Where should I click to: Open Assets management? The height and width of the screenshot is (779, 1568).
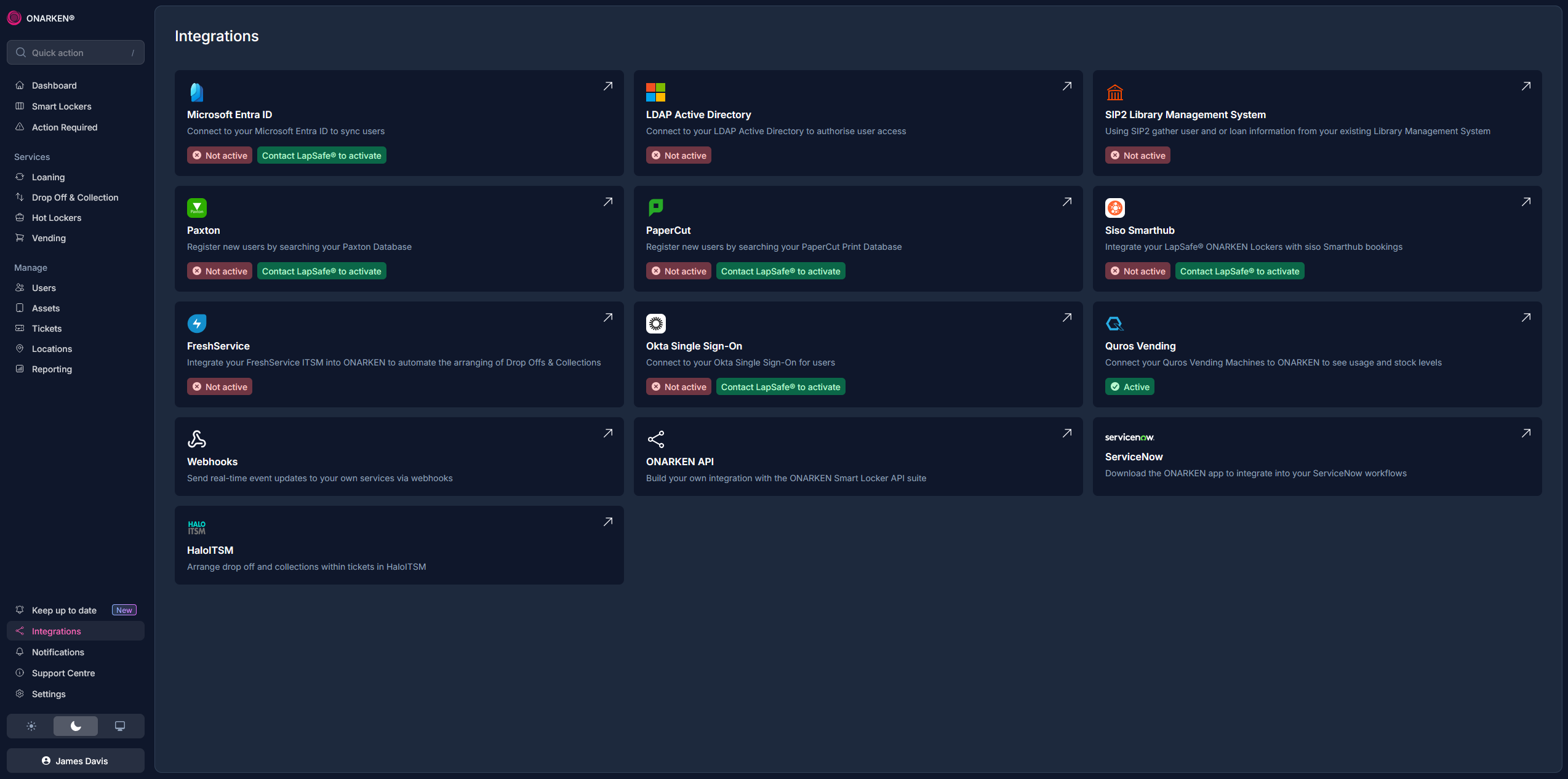76,308
